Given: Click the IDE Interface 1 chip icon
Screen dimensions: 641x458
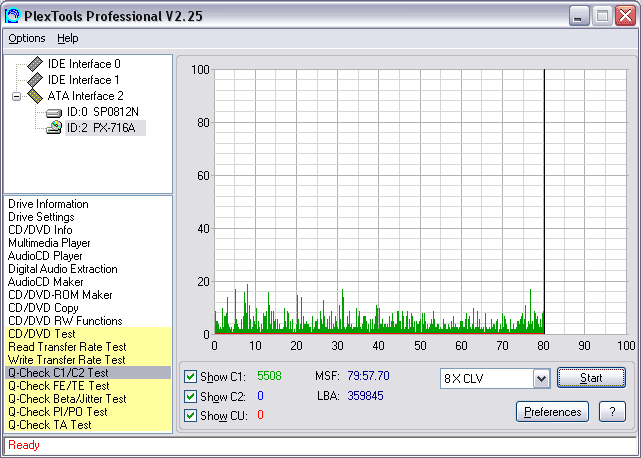Looking at the screenshot, I should click(35, 80).
